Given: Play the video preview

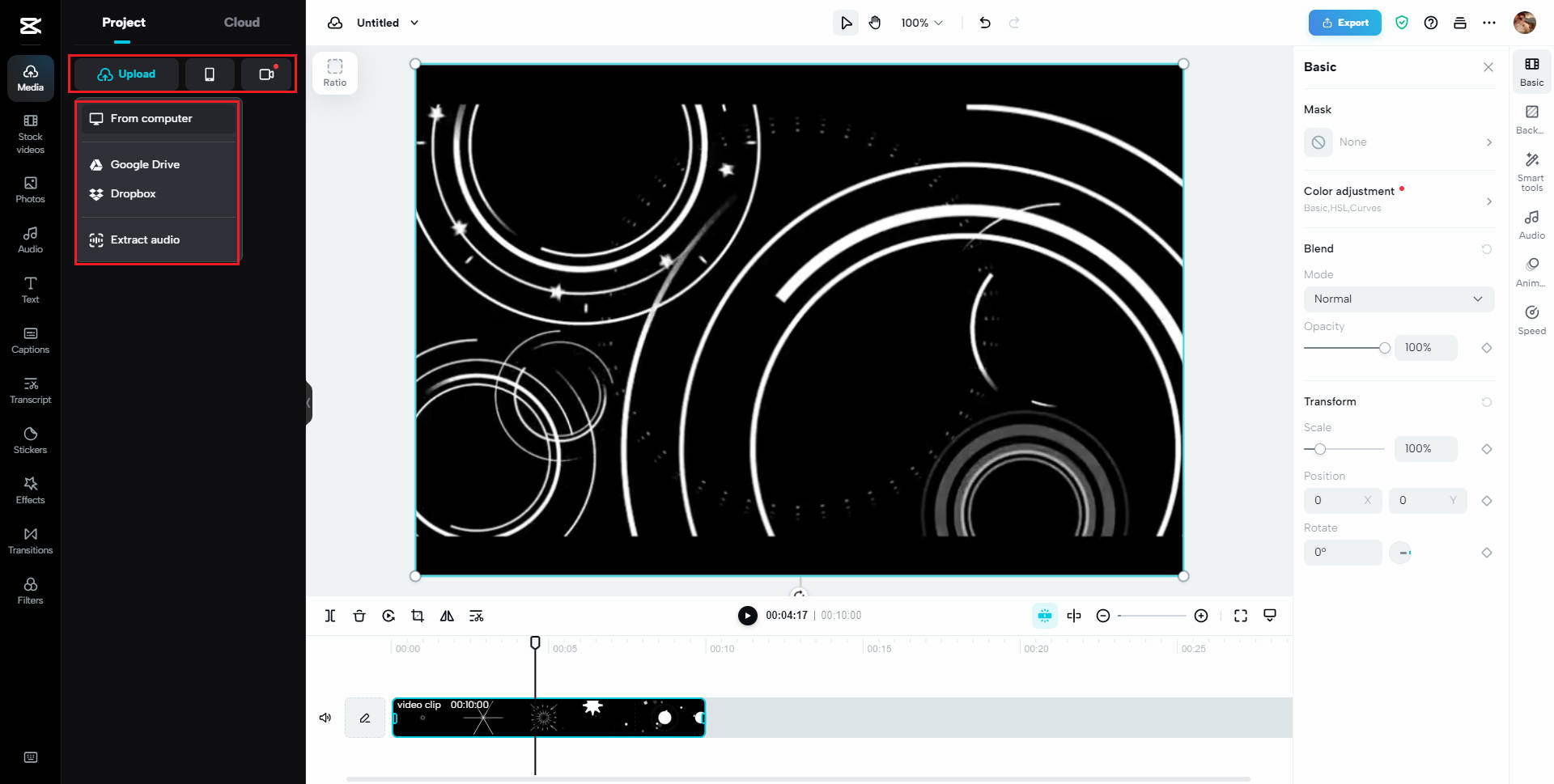Looking at the screenshot, I should pyautogui.click(x=748, y=616).
